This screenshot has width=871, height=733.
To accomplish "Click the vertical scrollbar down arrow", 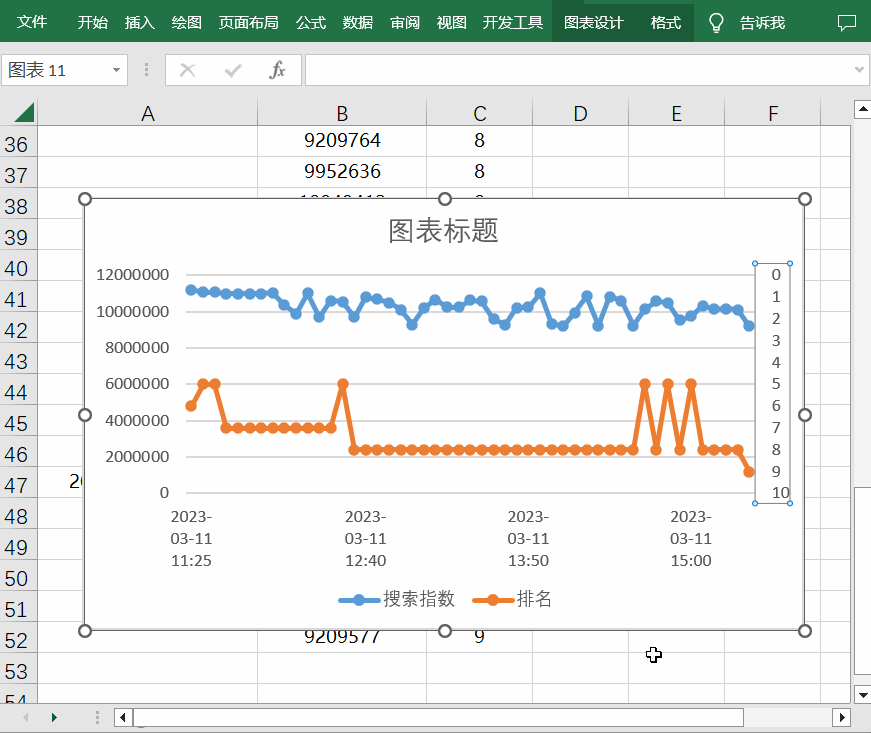I will 862,694.
